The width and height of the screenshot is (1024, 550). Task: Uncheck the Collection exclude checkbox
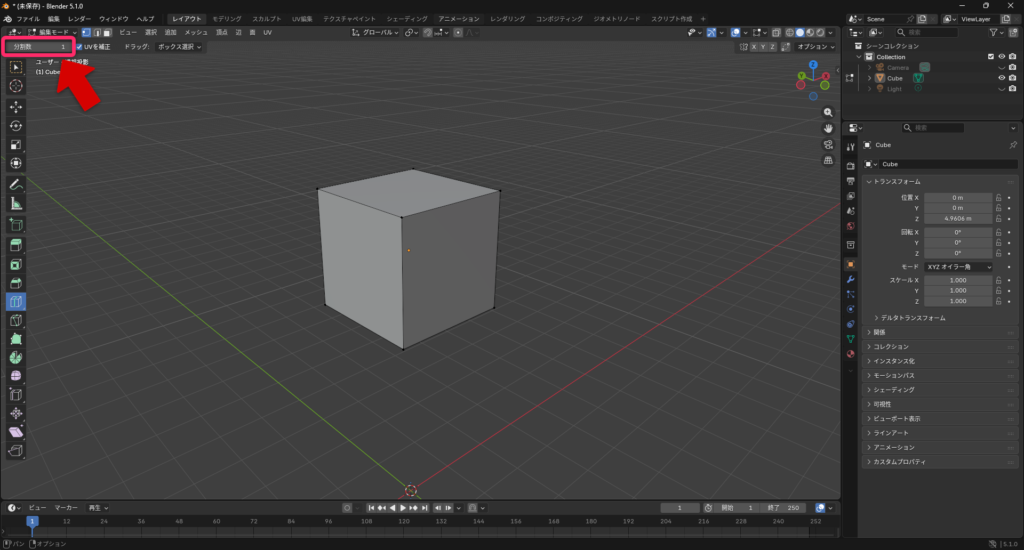click(x=991, y=57)
